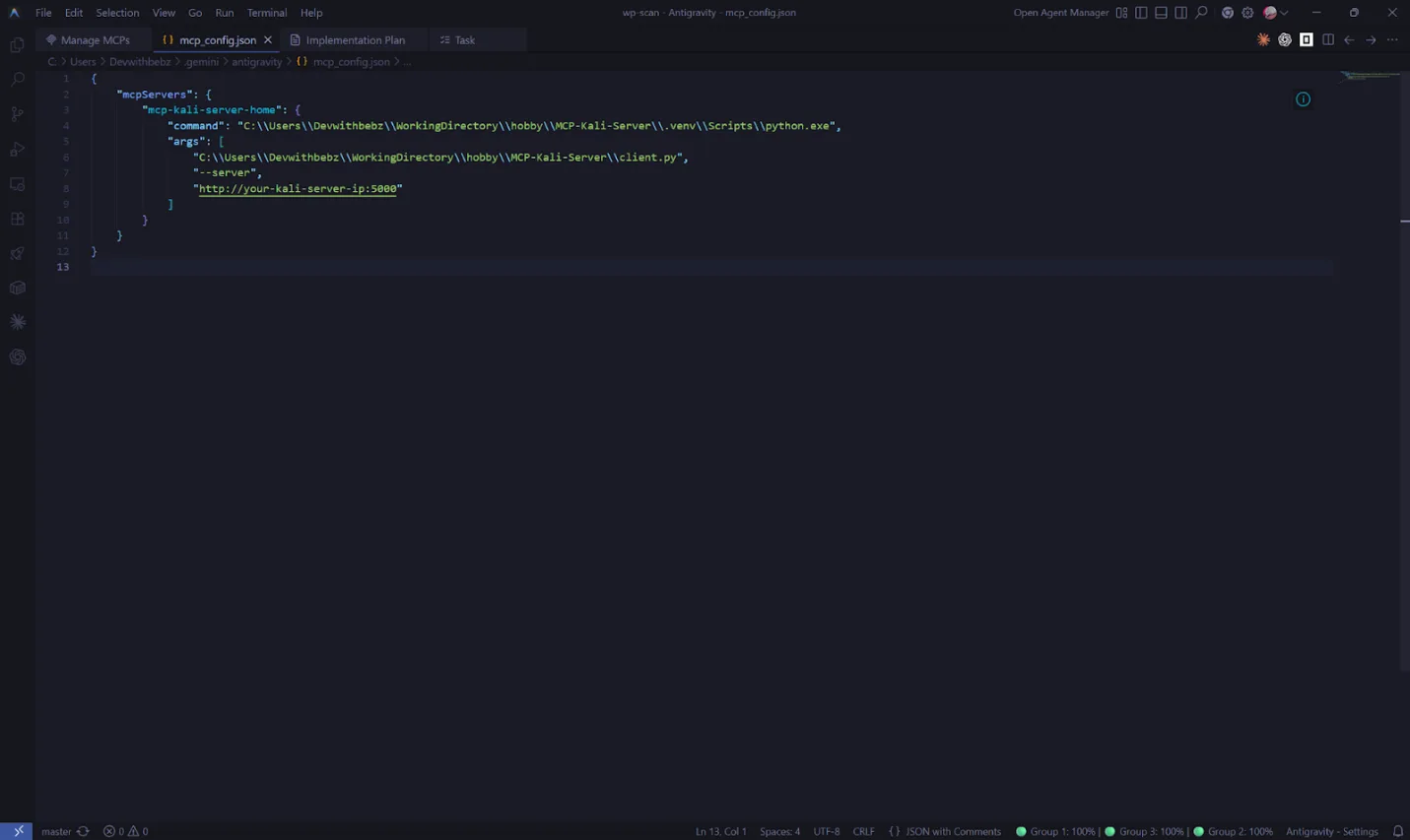
Task: Open Devwithbebz in the breadcrumb path
Action: pyautogui.click(x=139, y=61)
